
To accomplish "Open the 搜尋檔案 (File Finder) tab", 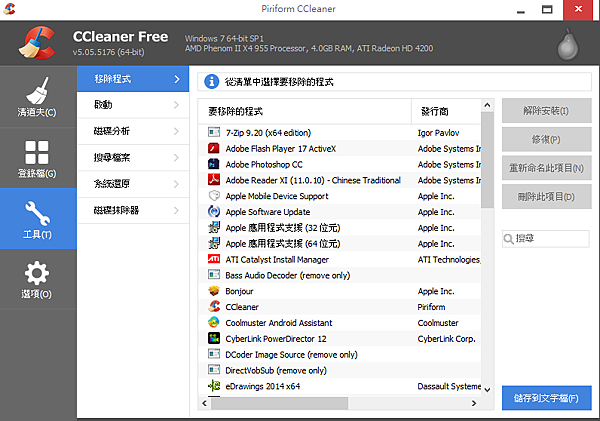I will 133,158.
